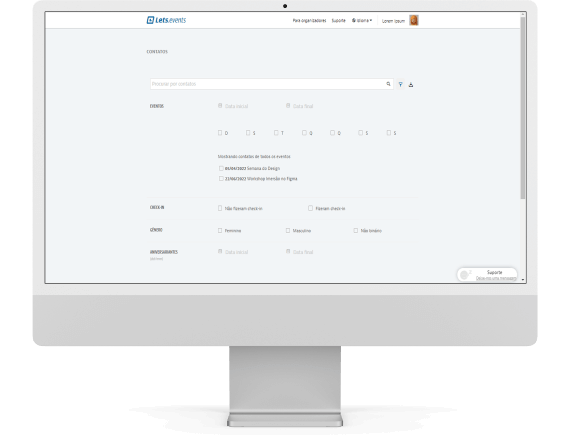Open the Lorem Ipsum user menu
Screen dimensions: 570x447
pyautogui.click(x=393, y=21)
